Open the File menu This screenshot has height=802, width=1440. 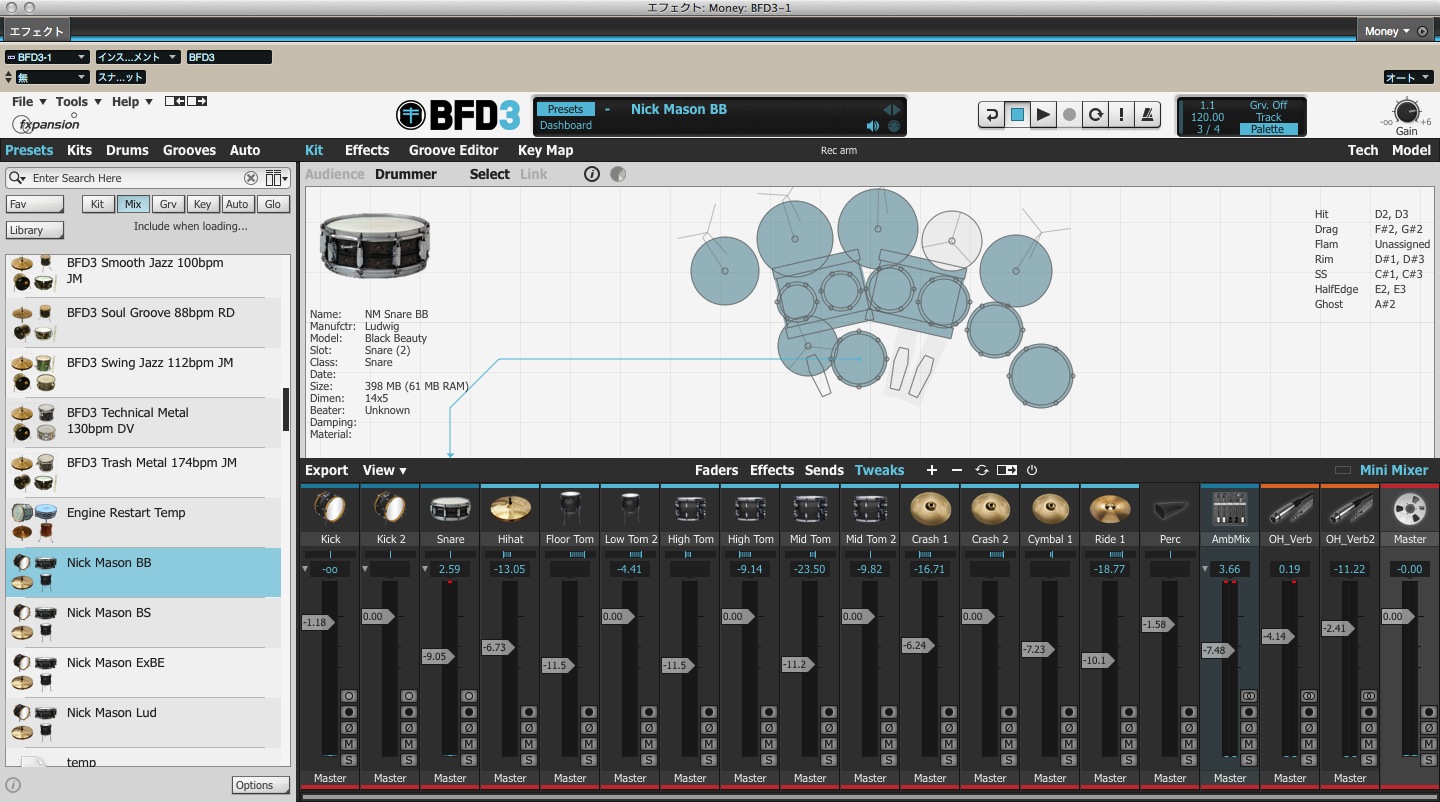click(28, 101)
